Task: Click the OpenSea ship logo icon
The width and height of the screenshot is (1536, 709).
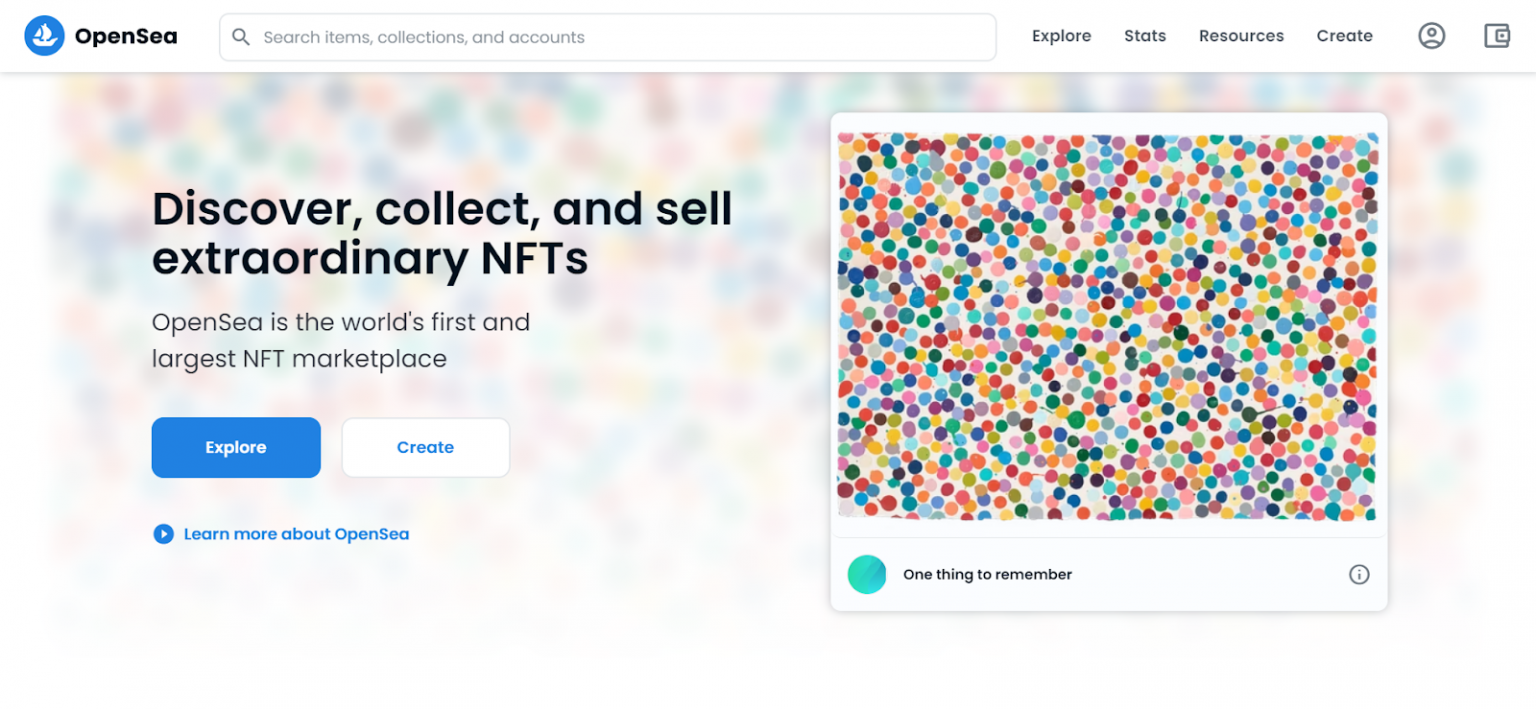Action: coord(44,35)
